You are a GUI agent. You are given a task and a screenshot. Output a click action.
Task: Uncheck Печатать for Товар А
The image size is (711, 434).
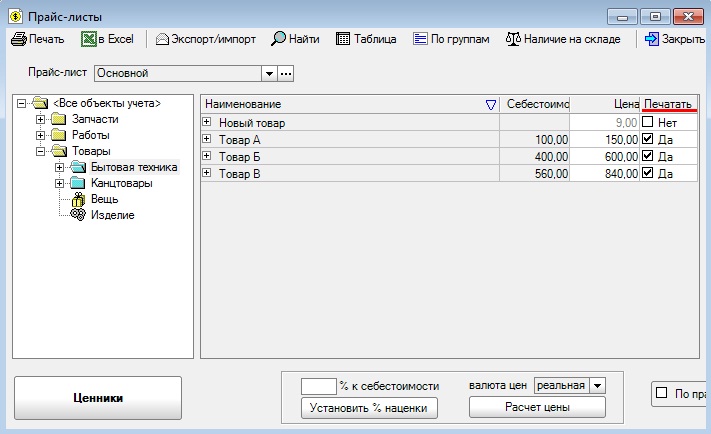648,138
